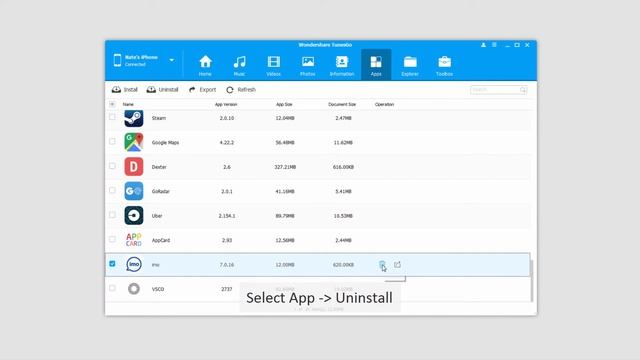Click the imo app icon
This screenshot has height=360, width=640.
134,264
